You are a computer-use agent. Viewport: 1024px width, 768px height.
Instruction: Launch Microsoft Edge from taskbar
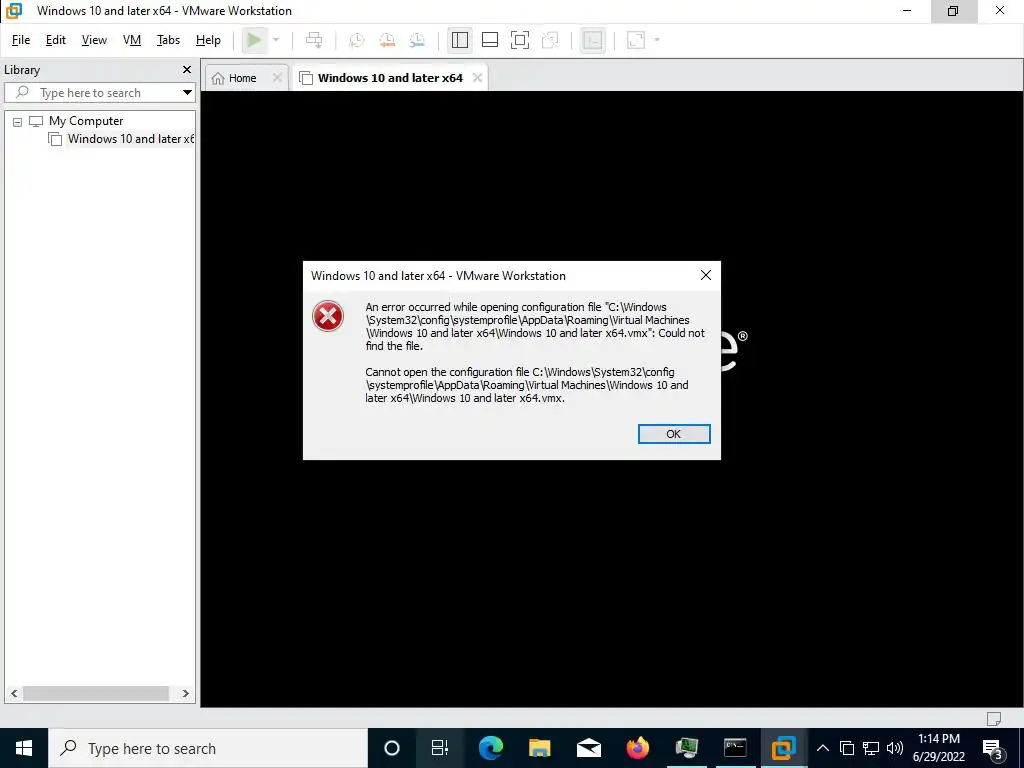490,748
